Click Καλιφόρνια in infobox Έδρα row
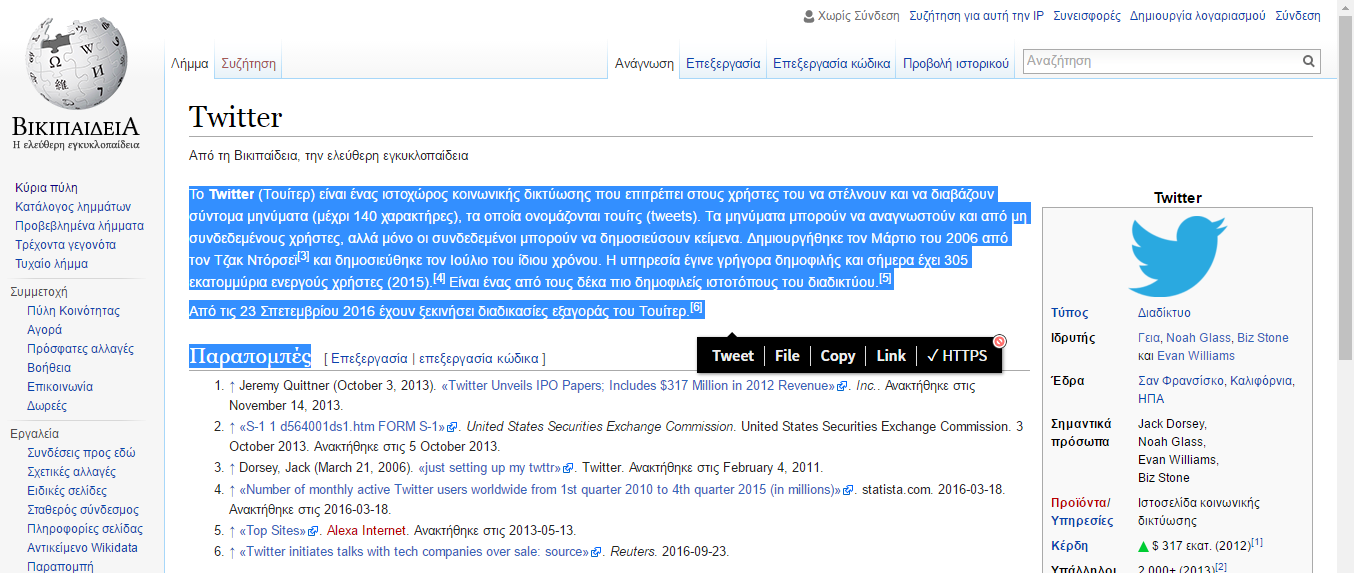 click(x=1263, y=381)
